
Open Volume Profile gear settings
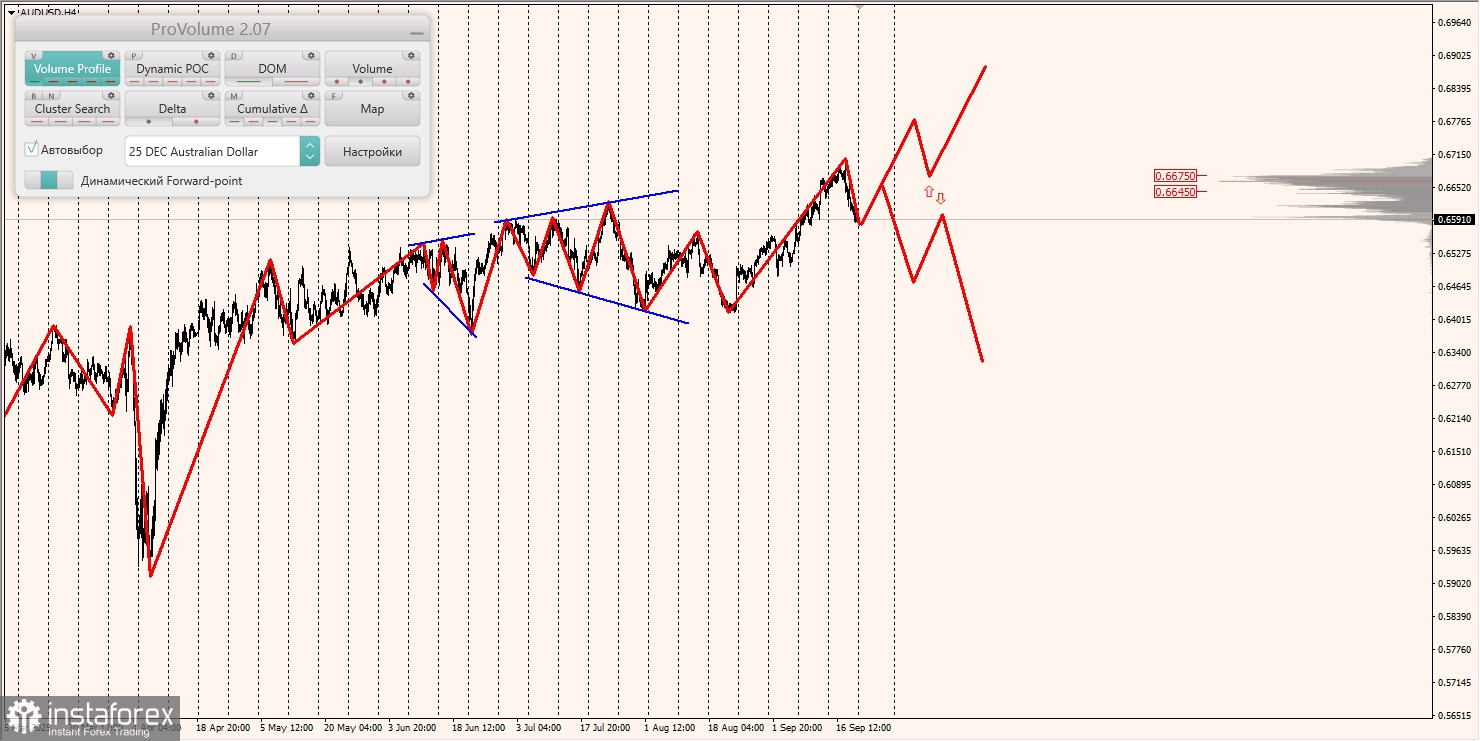point(111,55)
